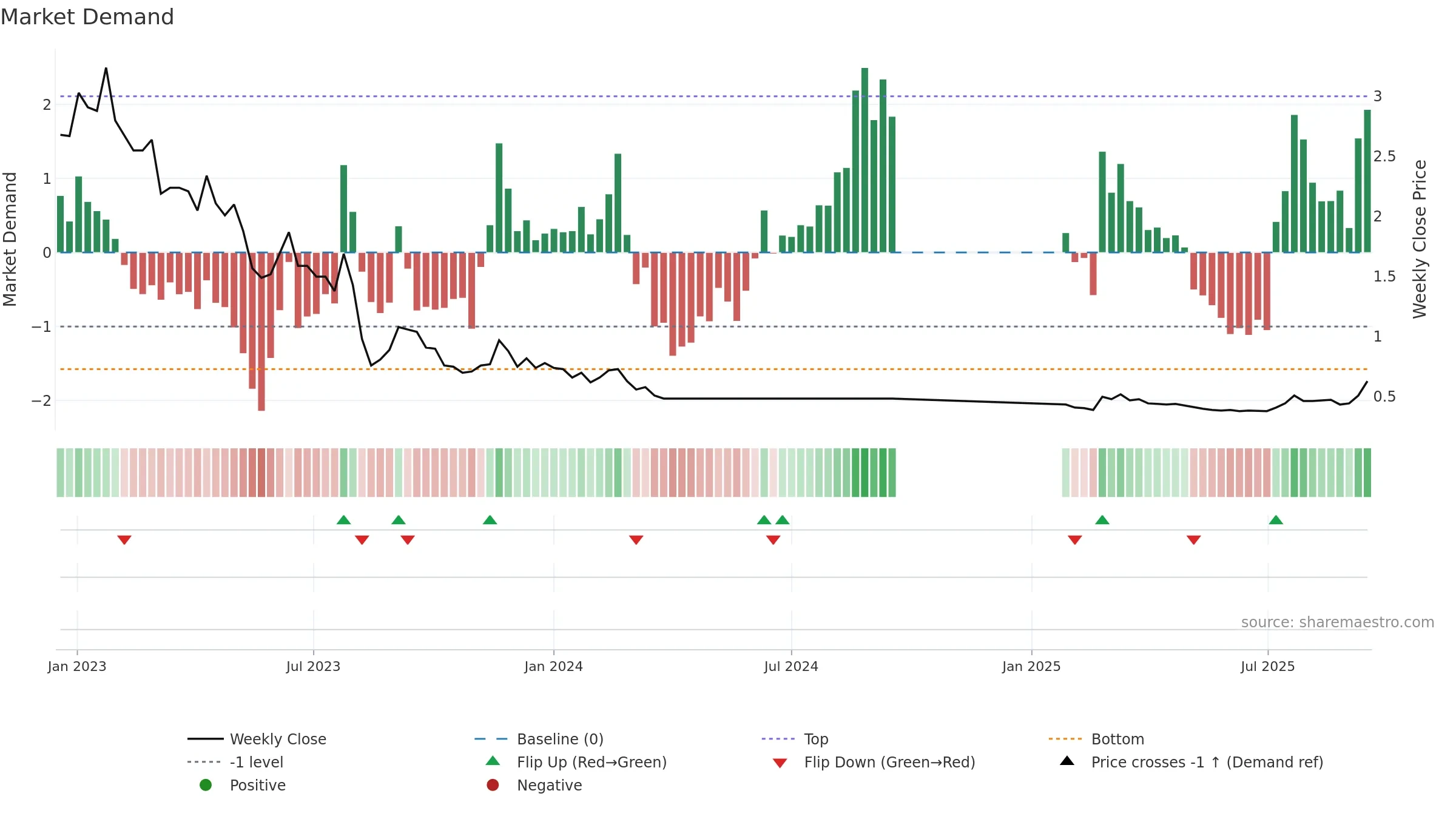Click the Jan 2025 axis label
Screen dimensions: 1456x819
click(x=1031, y=667)
